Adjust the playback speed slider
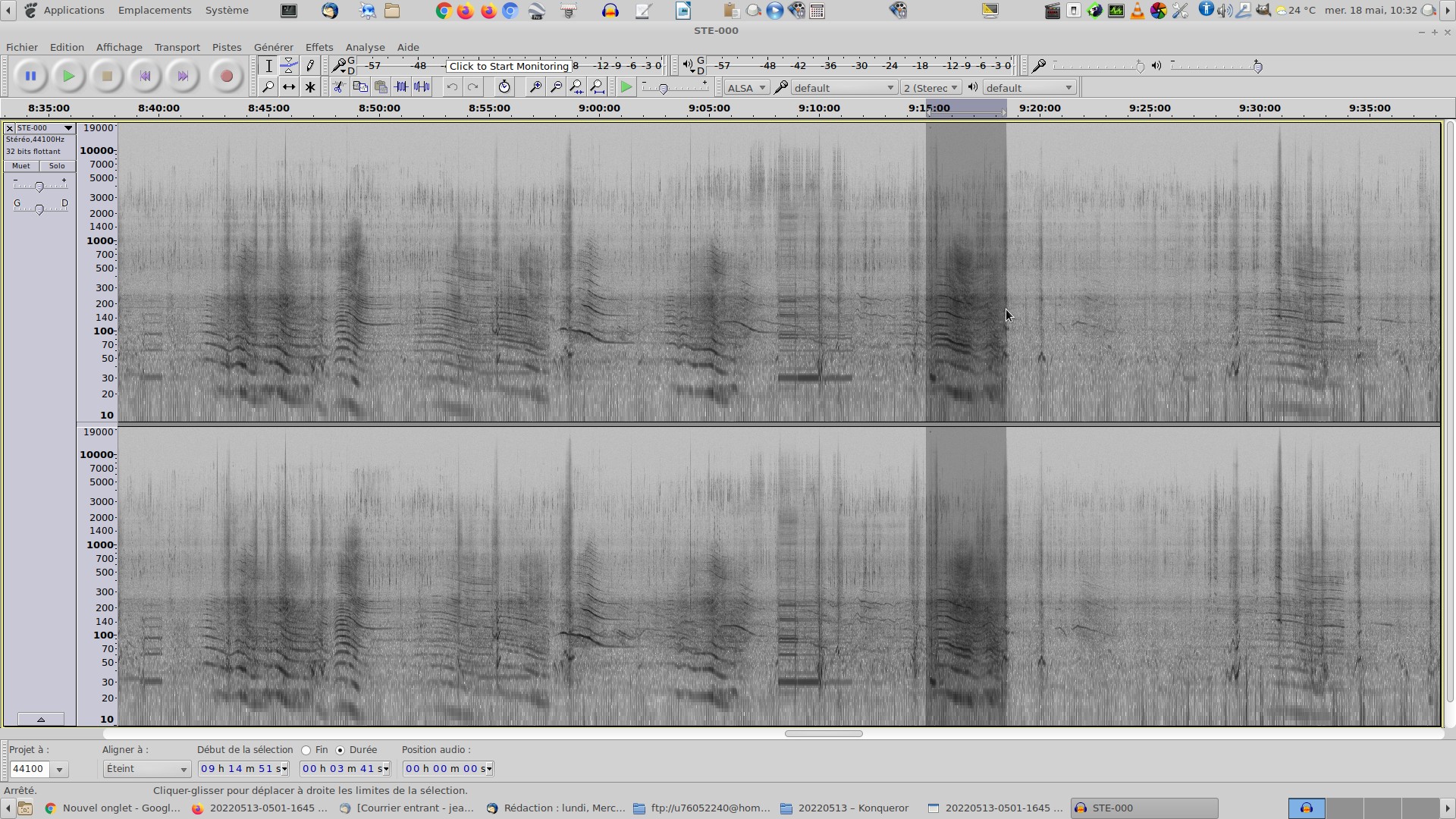 click(x=664, y=89)
